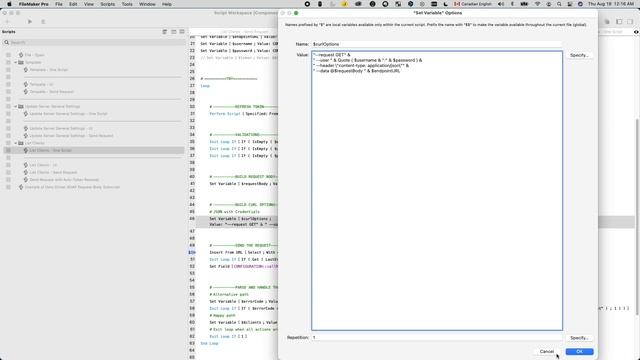
Task: Click the File - Open script icon
Action: pos(21,55)
